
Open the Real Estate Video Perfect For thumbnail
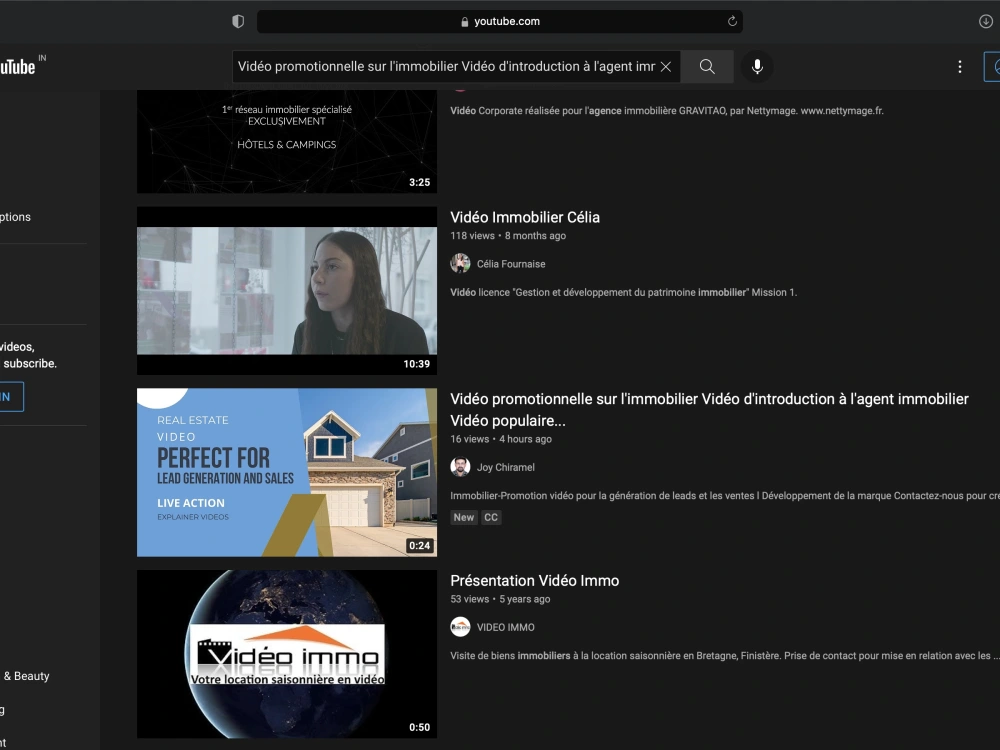click(287, 472)
